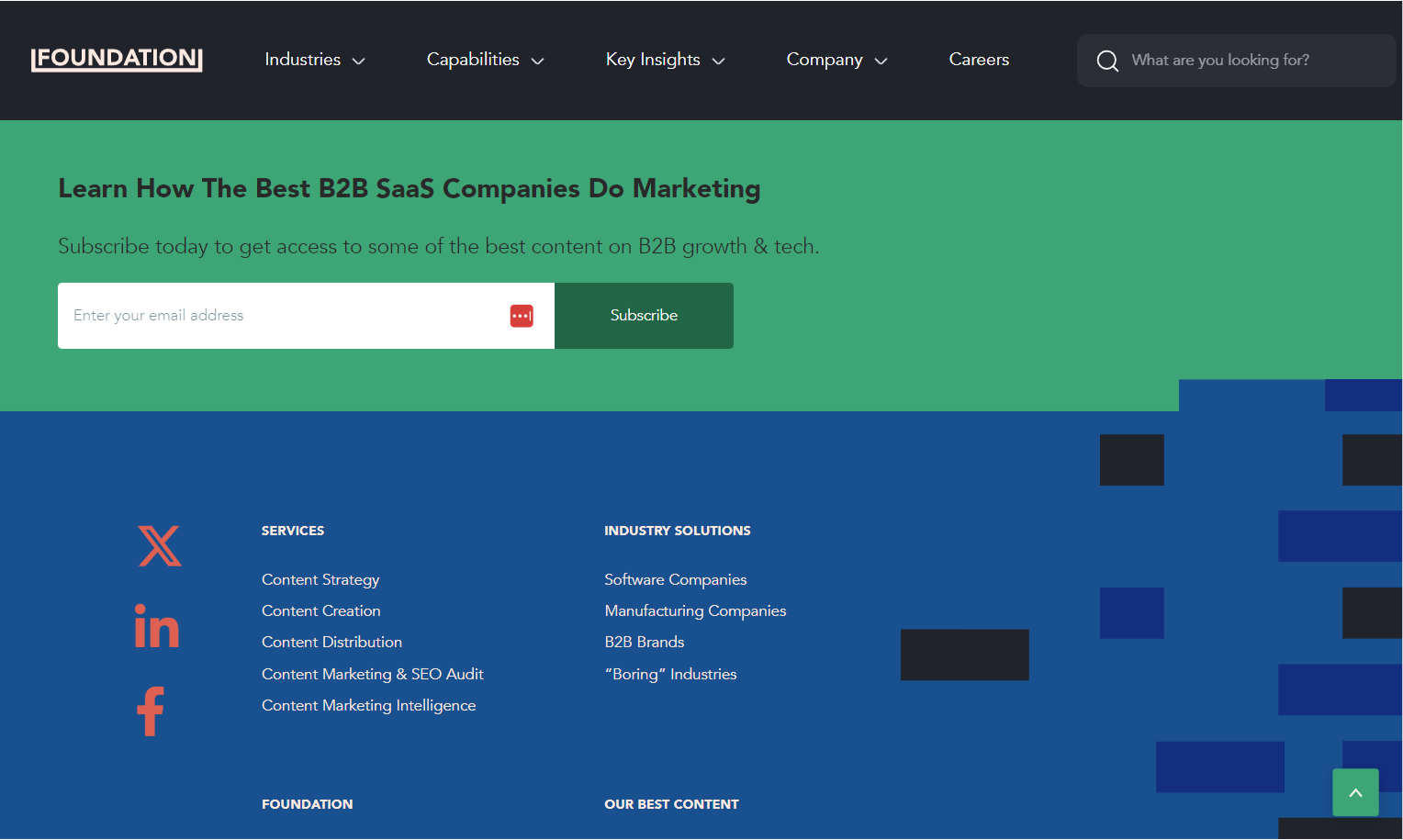Click the scroll-to-top arrow button
This screenshot has height=840, width=1403.
point(1355,792)
